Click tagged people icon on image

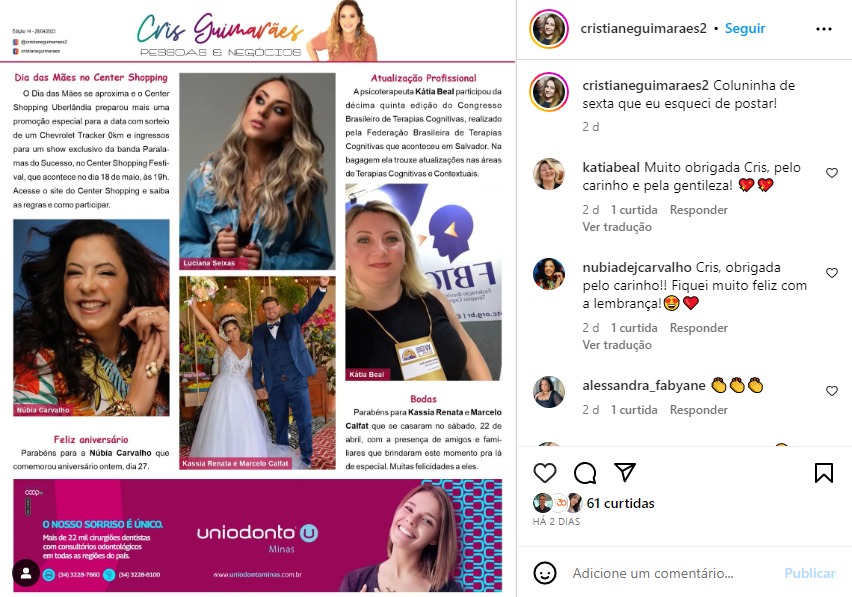[x=26, y=573]
